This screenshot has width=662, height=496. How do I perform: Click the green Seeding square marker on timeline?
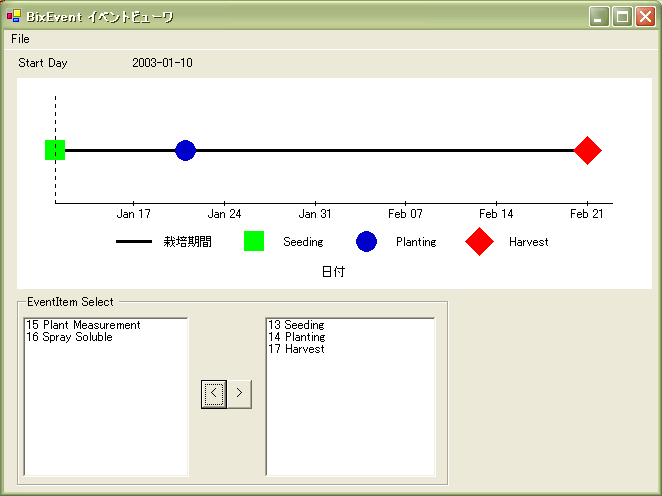55,150
